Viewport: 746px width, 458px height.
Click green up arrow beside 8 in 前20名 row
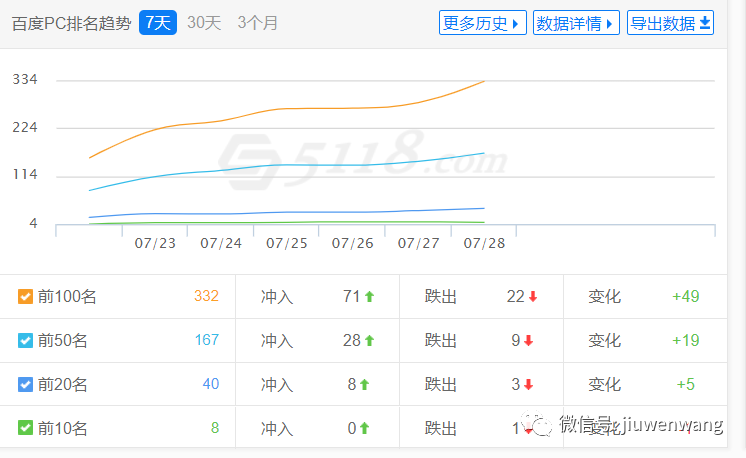click(364, 385)
